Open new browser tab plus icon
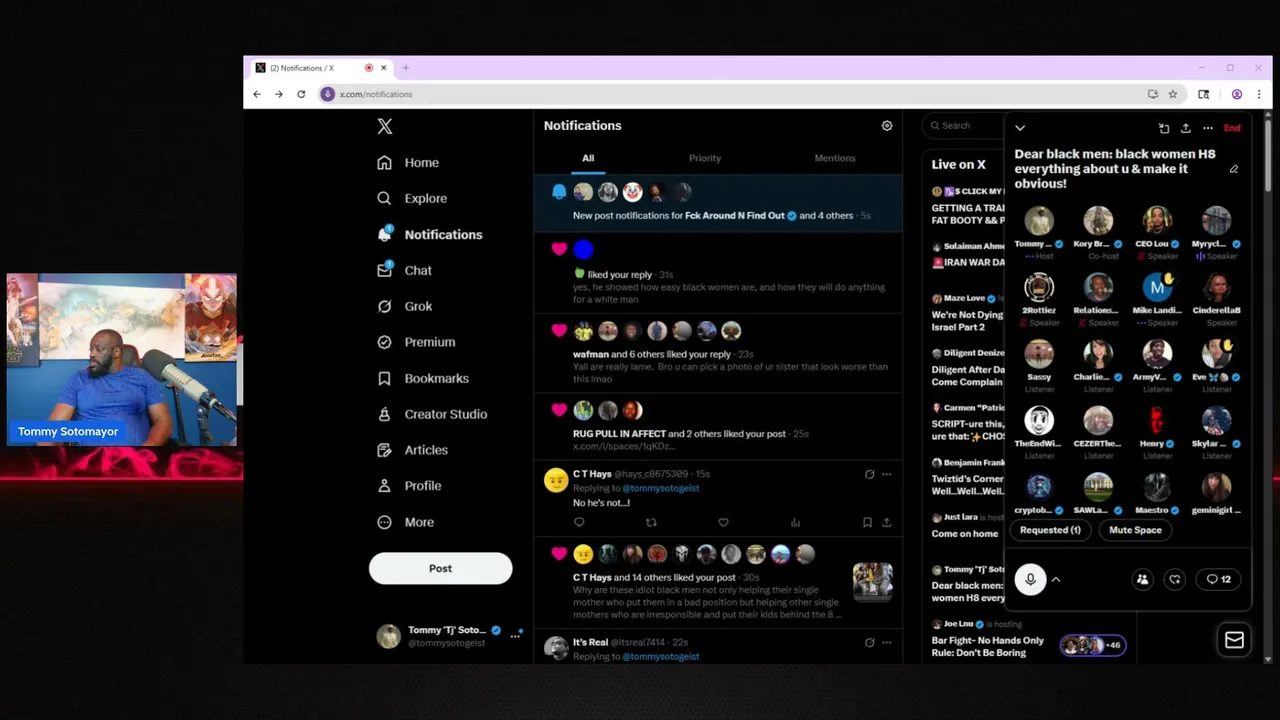1280x720 pixels. click(x=406, y=68)
